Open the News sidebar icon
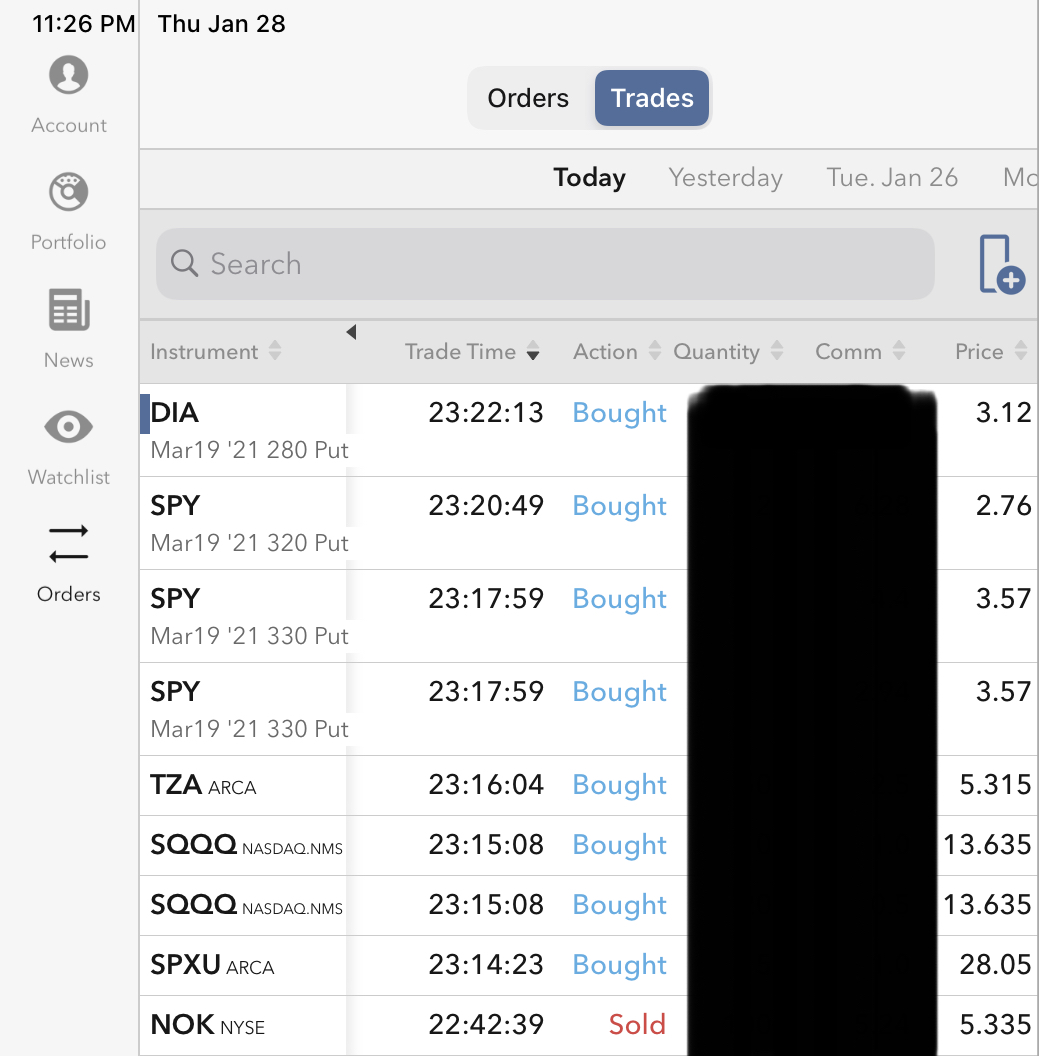Viewport: 1039px width, 1056px height. pyautogui.click(x=69, y=310)
